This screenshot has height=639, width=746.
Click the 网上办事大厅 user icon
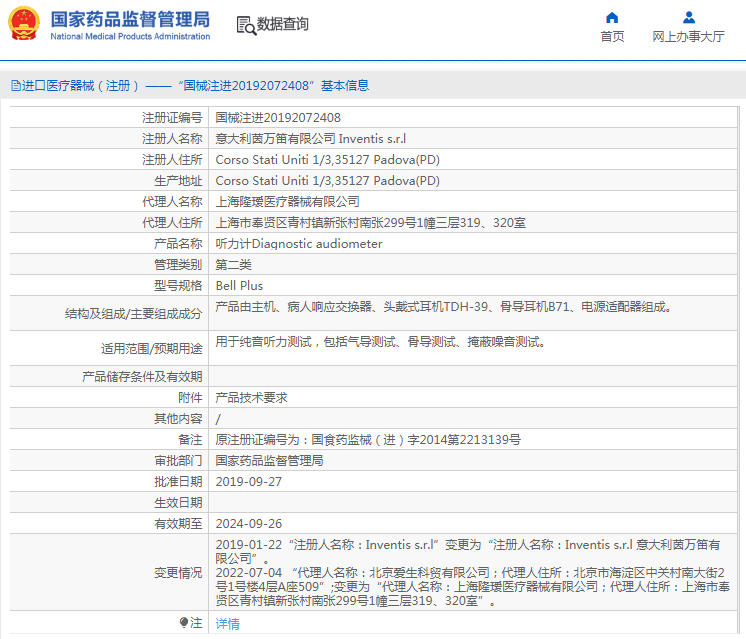[x=688, y=18]
